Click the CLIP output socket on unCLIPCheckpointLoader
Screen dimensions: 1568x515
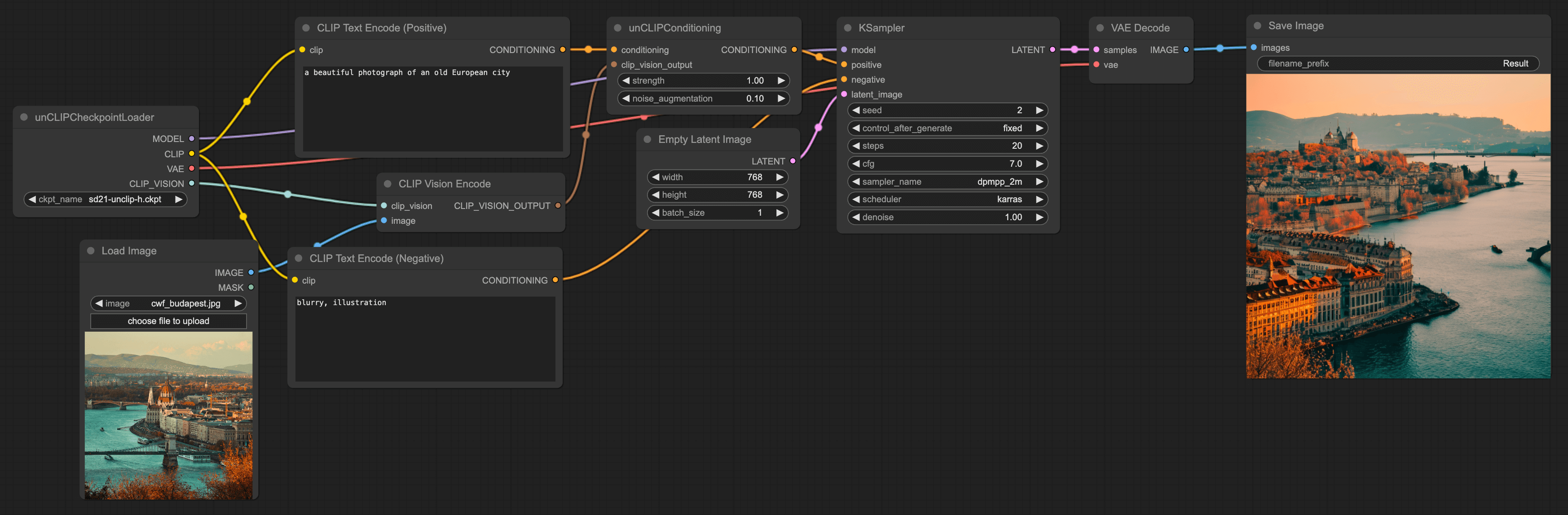(x=192, y=154)
